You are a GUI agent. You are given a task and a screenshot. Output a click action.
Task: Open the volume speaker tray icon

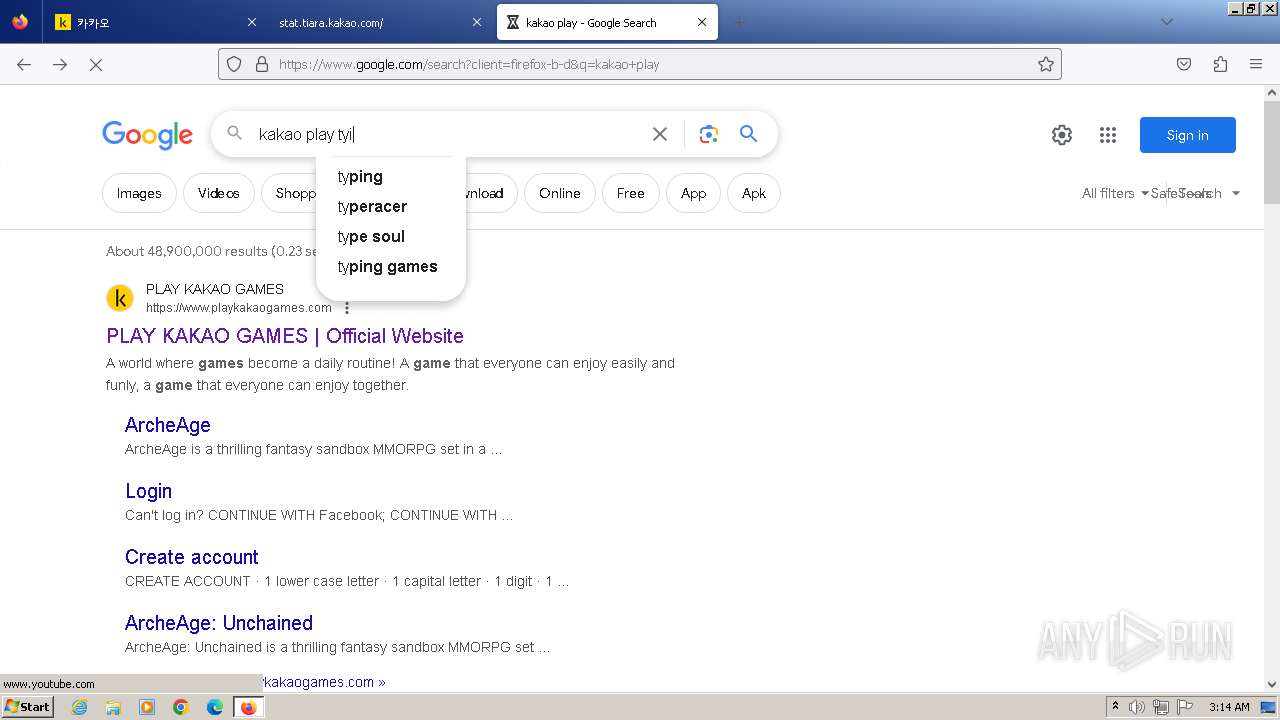[1137, 707]
